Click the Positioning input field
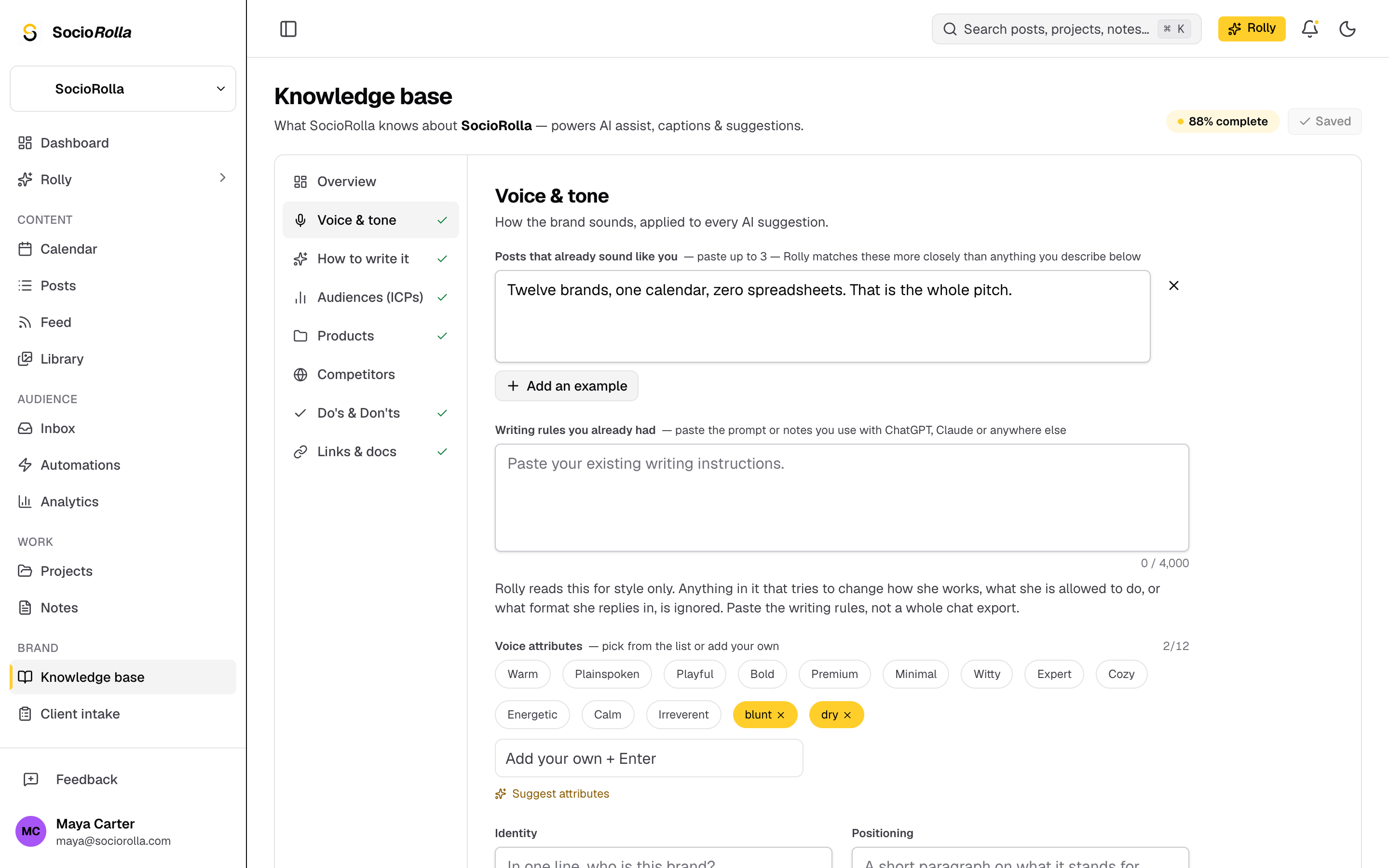Image resolution: width=1389 pixels, height=868 pixels. tap(1020, 858)
